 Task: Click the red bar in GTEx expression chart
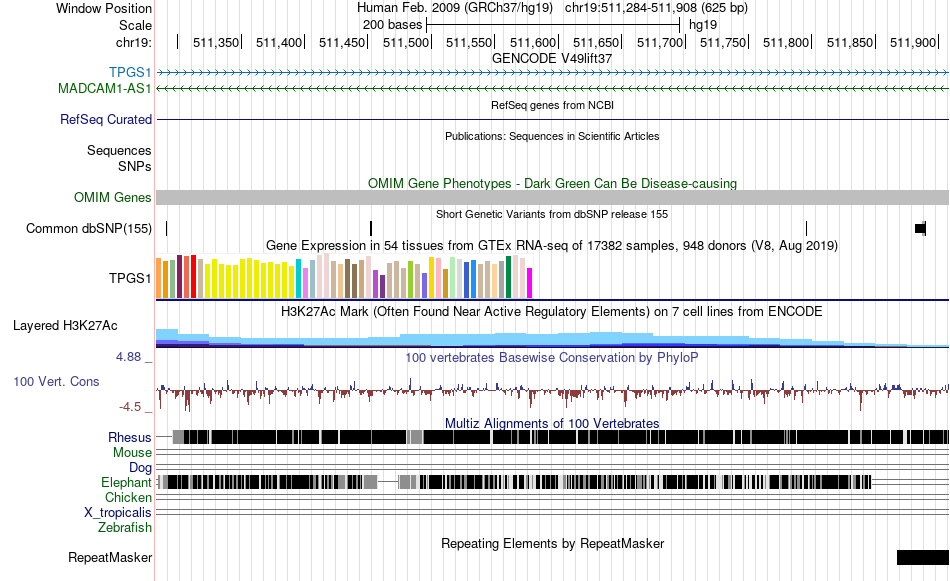pos(193,276)
